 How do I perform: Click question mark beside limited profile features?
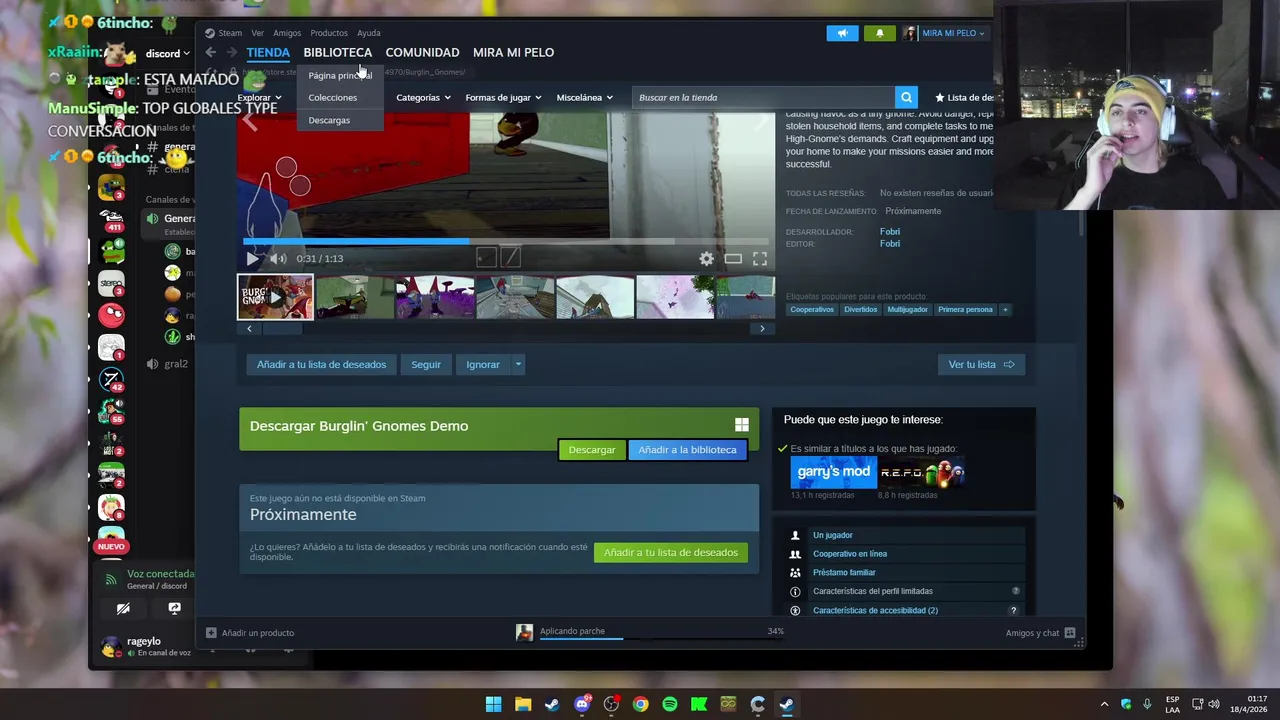(x=1016, y=591)
